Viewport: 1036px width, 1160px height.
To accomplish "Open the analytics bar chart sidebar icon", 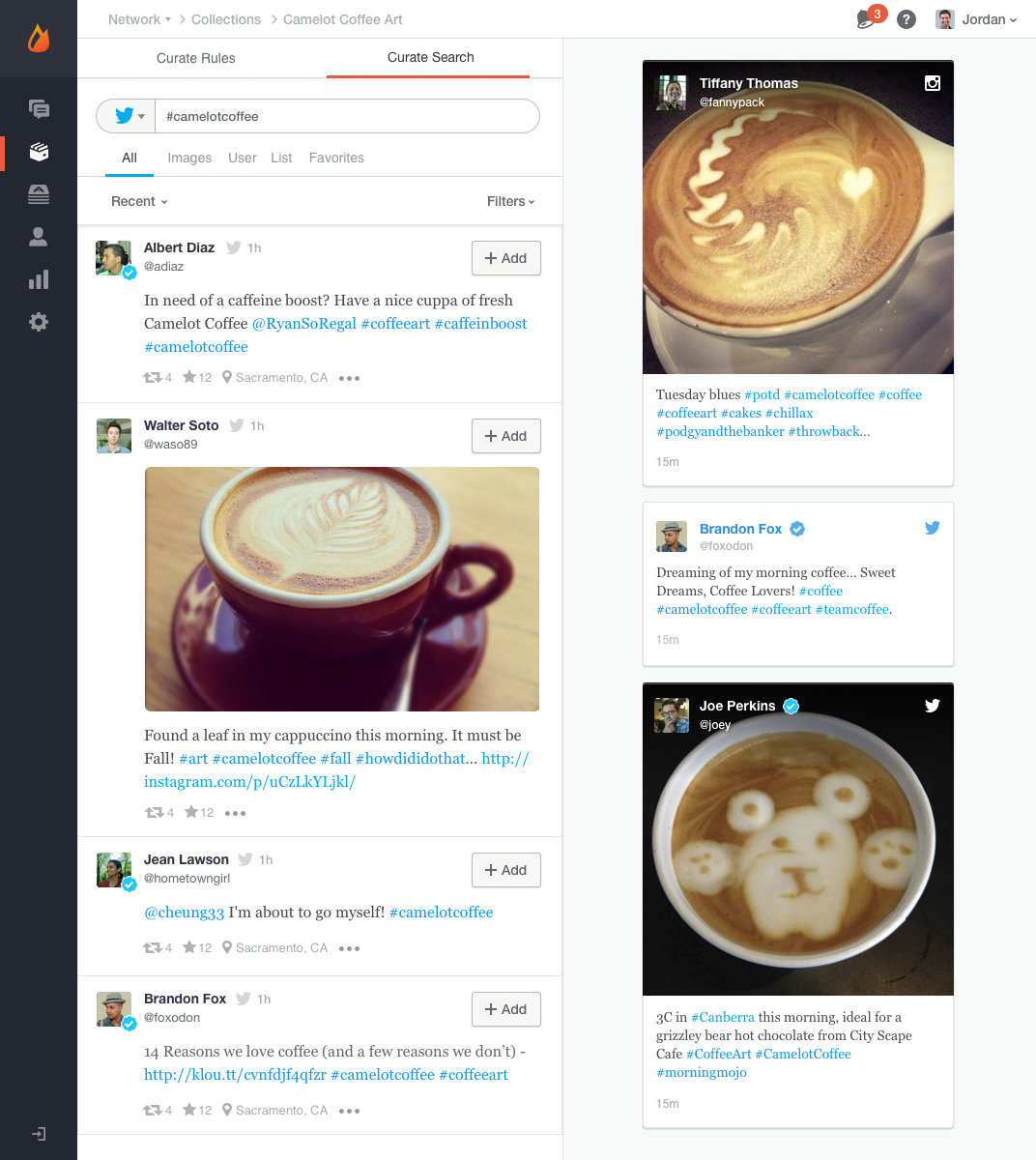I will (x=39, y=279).
